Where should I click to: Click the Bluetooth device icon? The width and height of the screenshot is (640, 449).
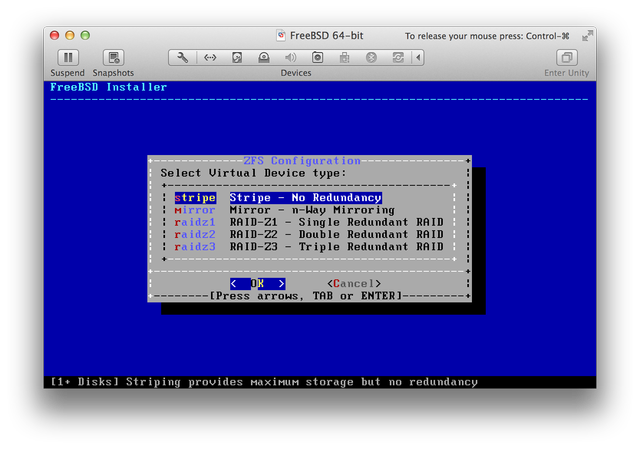point(371,58)
